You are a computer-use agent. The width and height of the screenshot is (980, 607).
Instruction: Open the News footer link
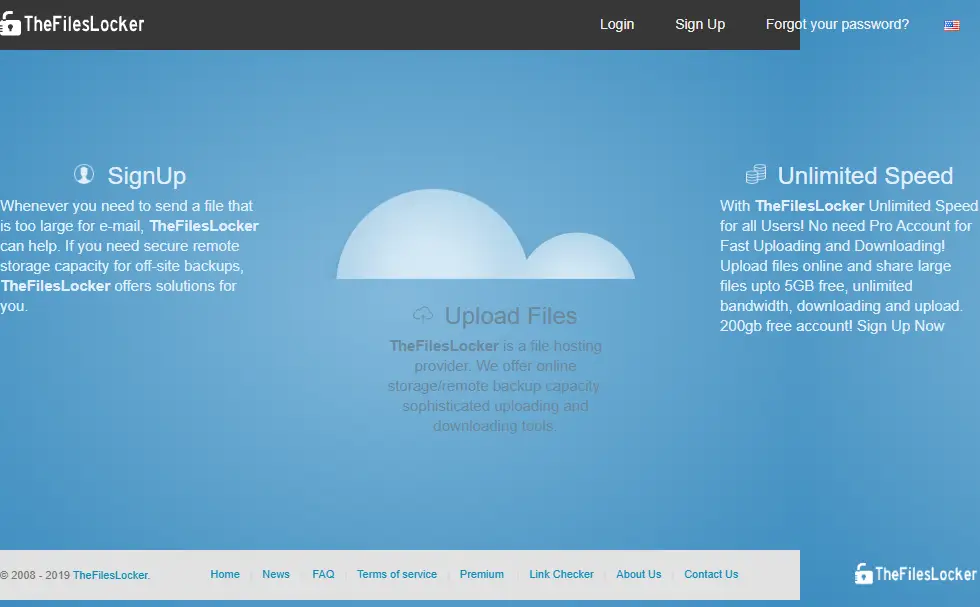(x=276, y=574)
